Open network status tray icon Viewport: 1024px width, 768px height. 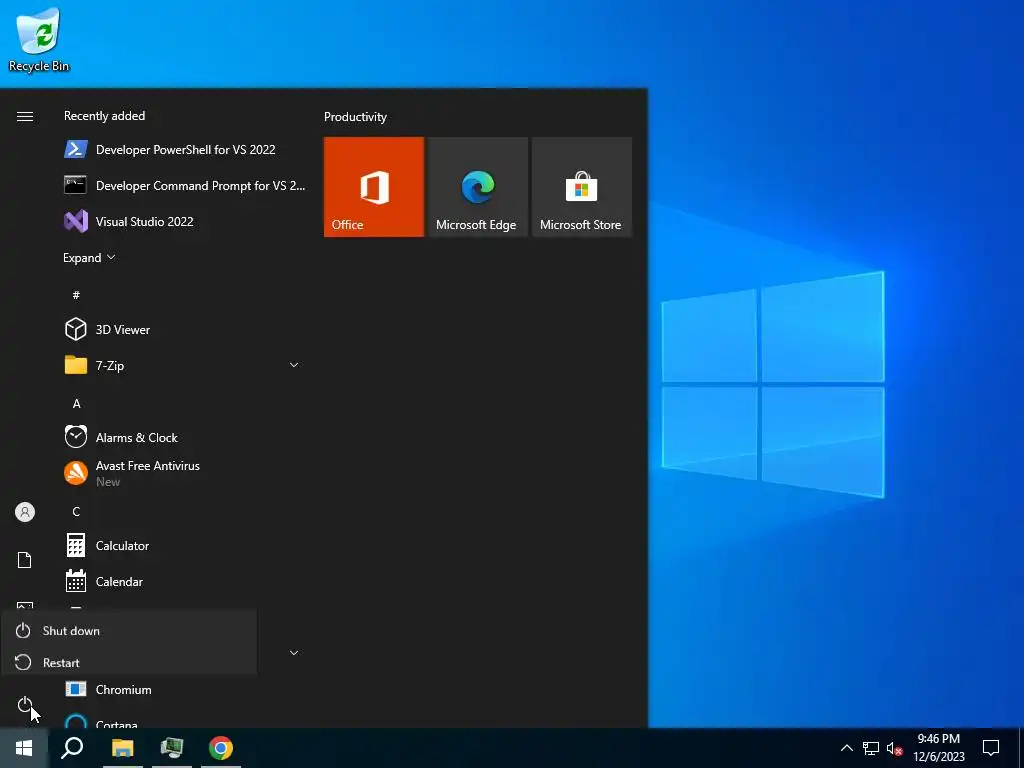pos(871,748)
